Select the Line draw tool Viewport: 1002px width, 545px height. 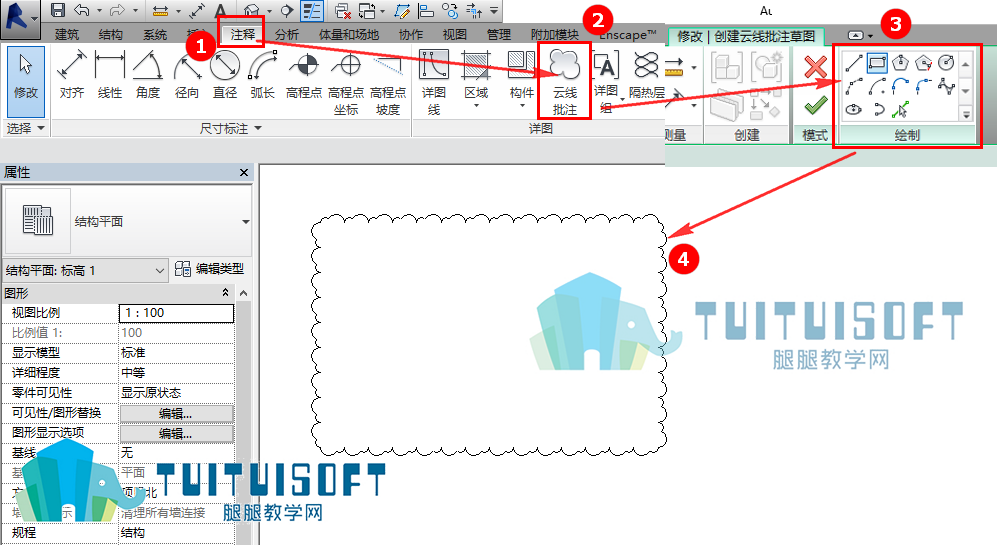click(x=854, y=63)
